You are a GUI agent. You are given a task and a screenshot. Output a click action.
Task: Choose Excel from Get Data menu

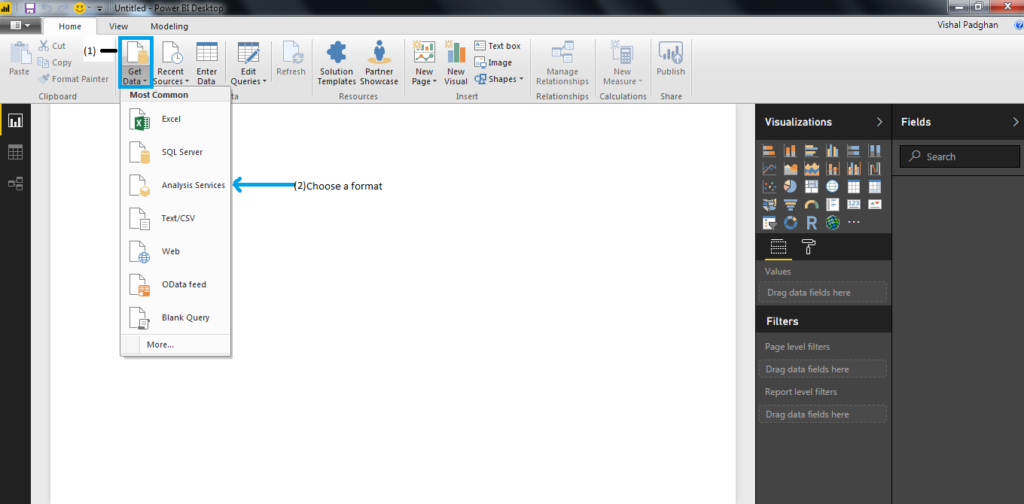(x=170, y=119)
